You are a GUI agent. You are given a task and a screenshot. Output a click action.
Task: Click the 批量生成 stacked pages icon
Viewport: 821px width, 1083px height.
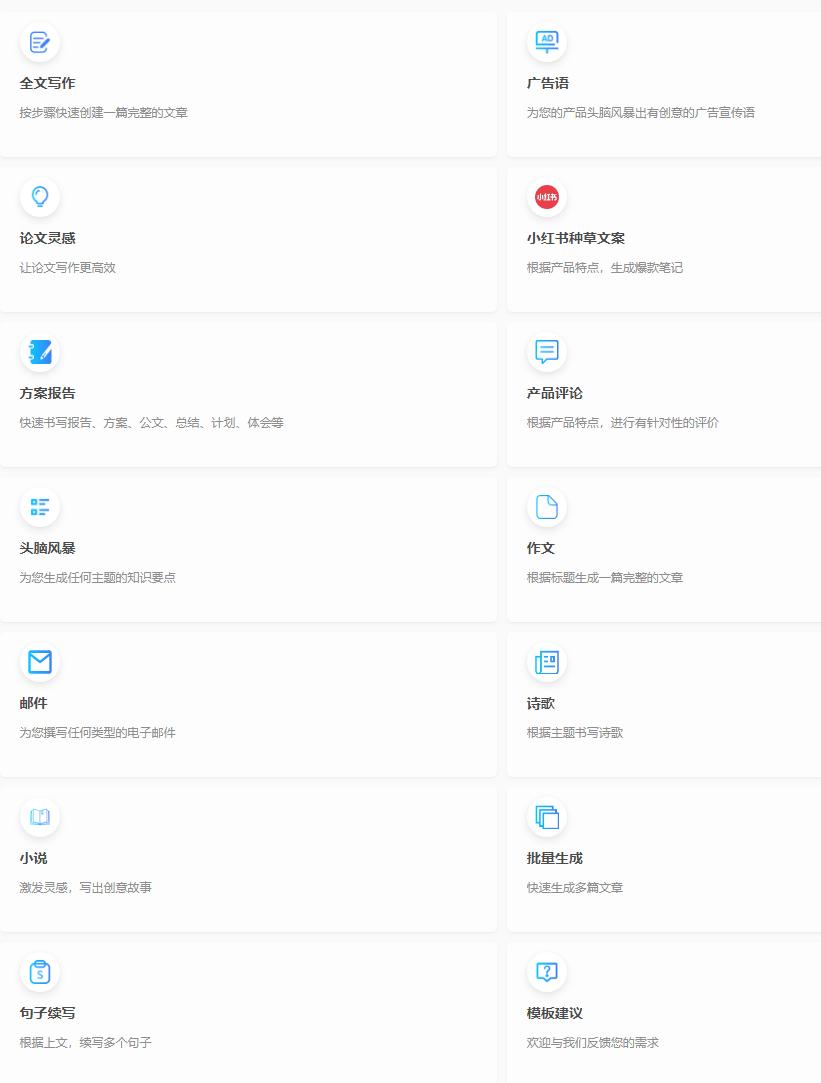[x=547, y=817]
